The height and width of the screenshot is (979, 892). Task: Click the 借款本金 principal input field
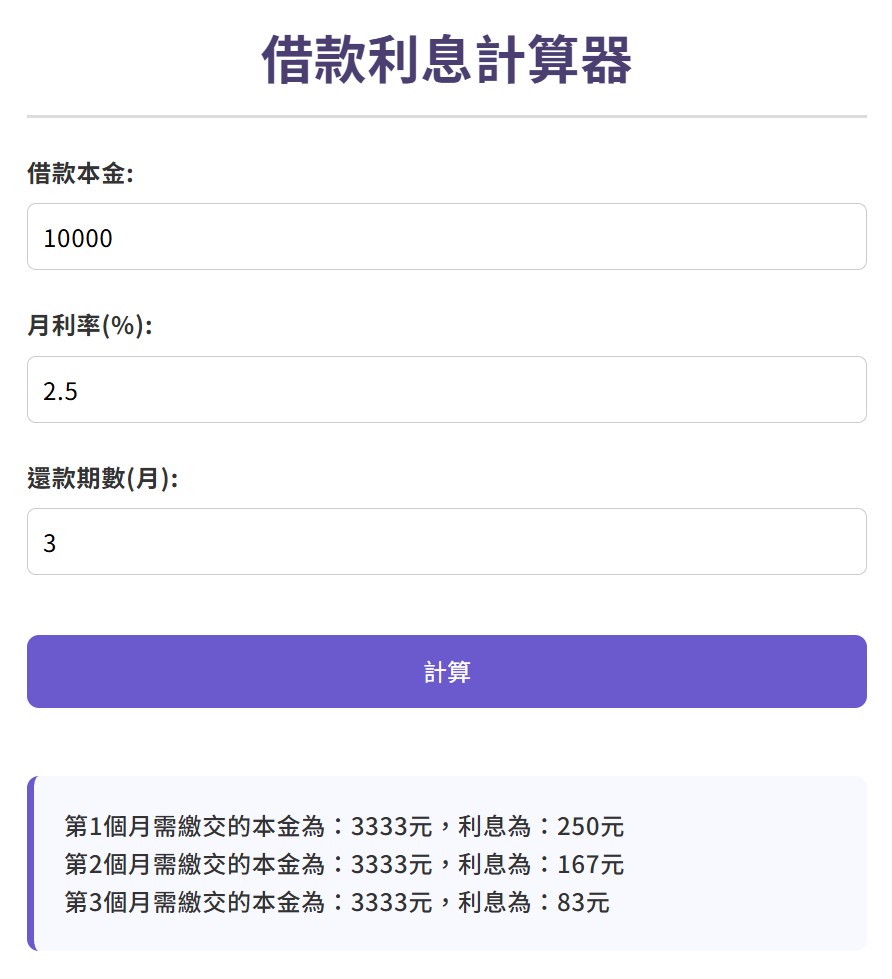tap(446, 236)
